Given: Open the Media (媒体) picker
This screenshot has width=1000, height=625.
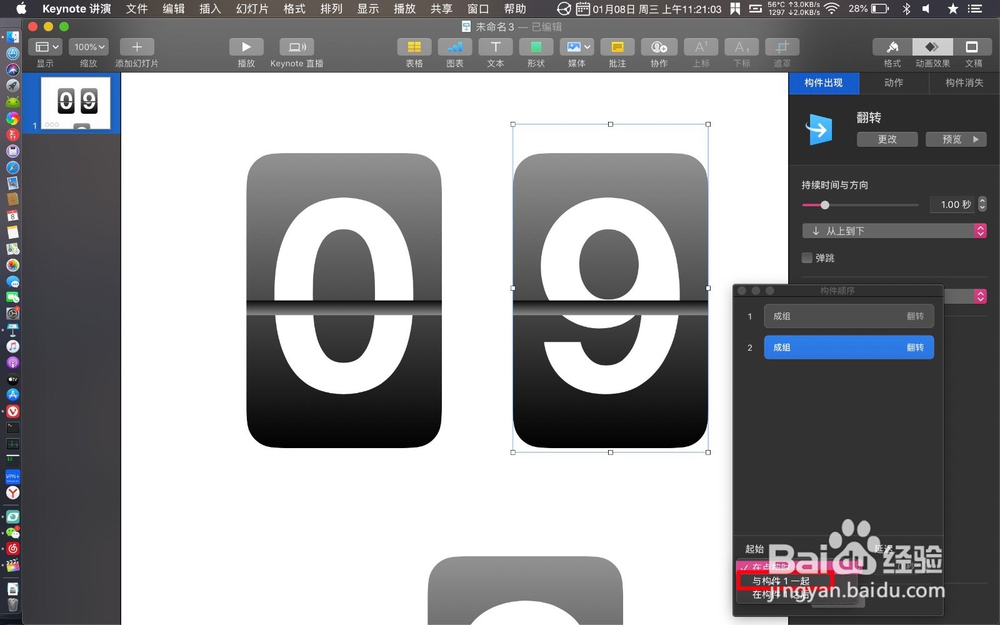Looking at the screenshot, I should (577, 47).
